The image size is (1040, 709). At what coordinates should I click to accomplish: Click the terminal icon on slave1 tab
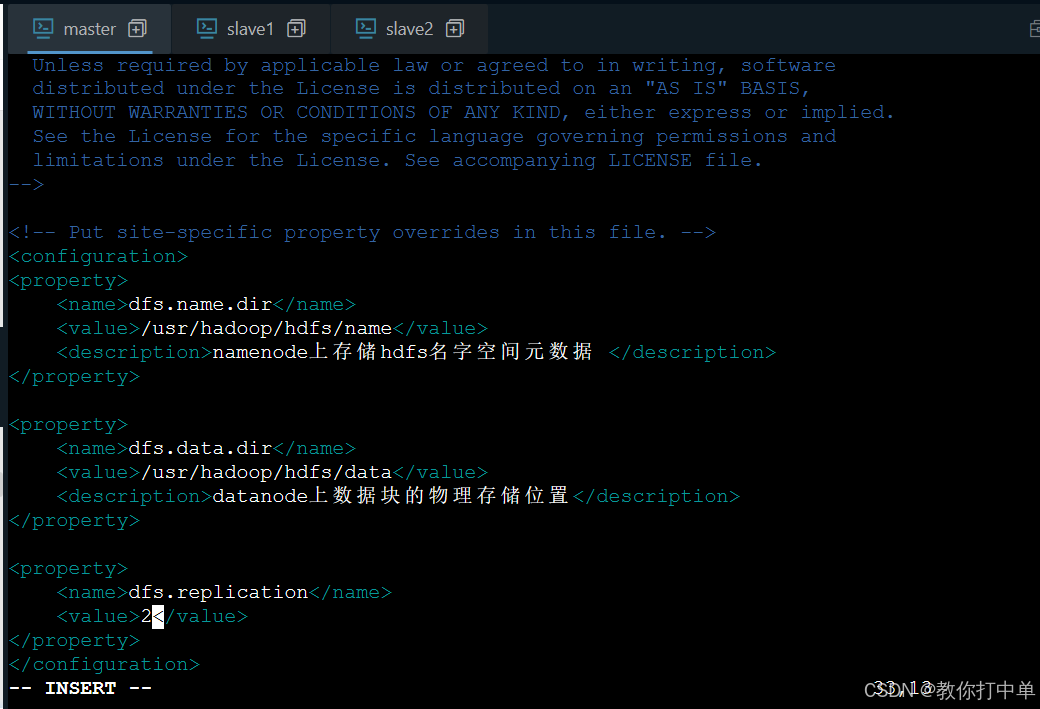(206, 29)
